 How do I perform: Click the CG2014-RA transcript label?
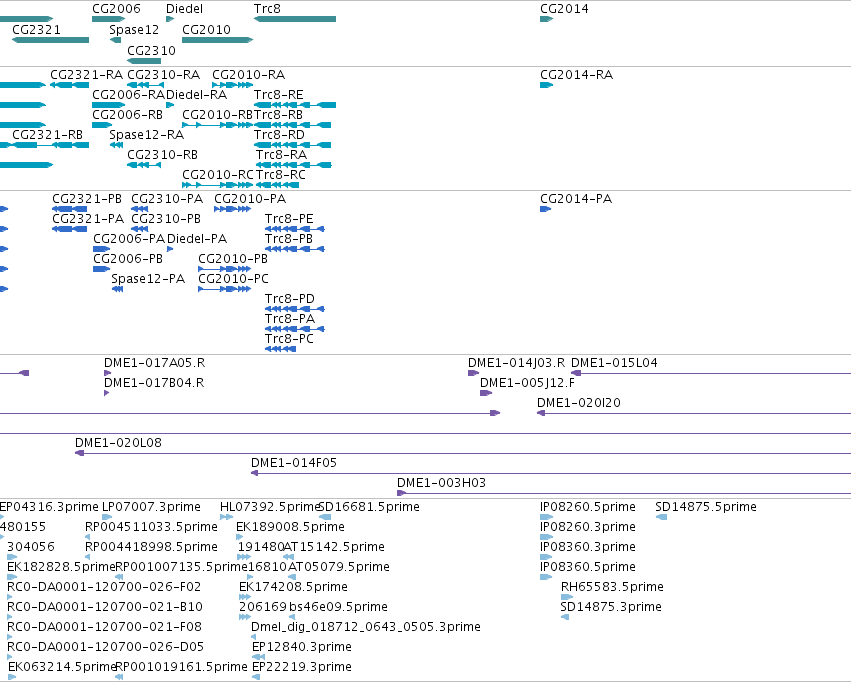[576, 75]
